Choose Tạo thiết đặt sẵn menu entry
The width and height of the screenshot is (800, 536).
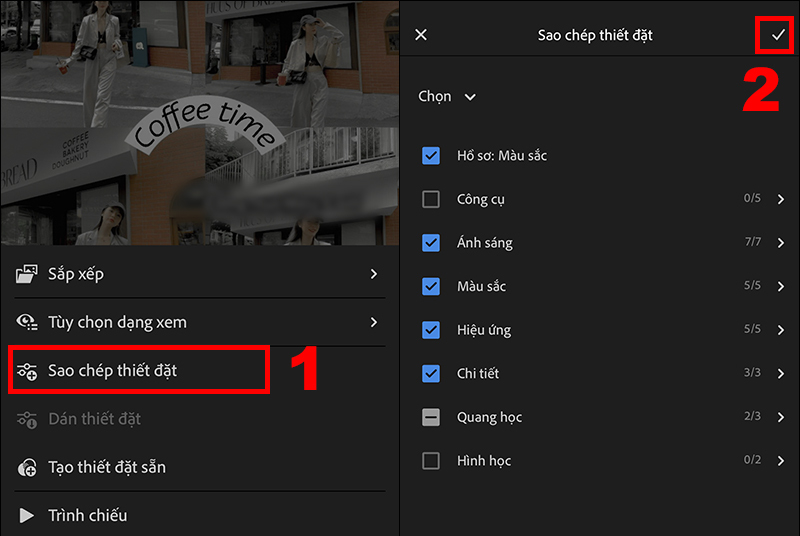(199, 467)
